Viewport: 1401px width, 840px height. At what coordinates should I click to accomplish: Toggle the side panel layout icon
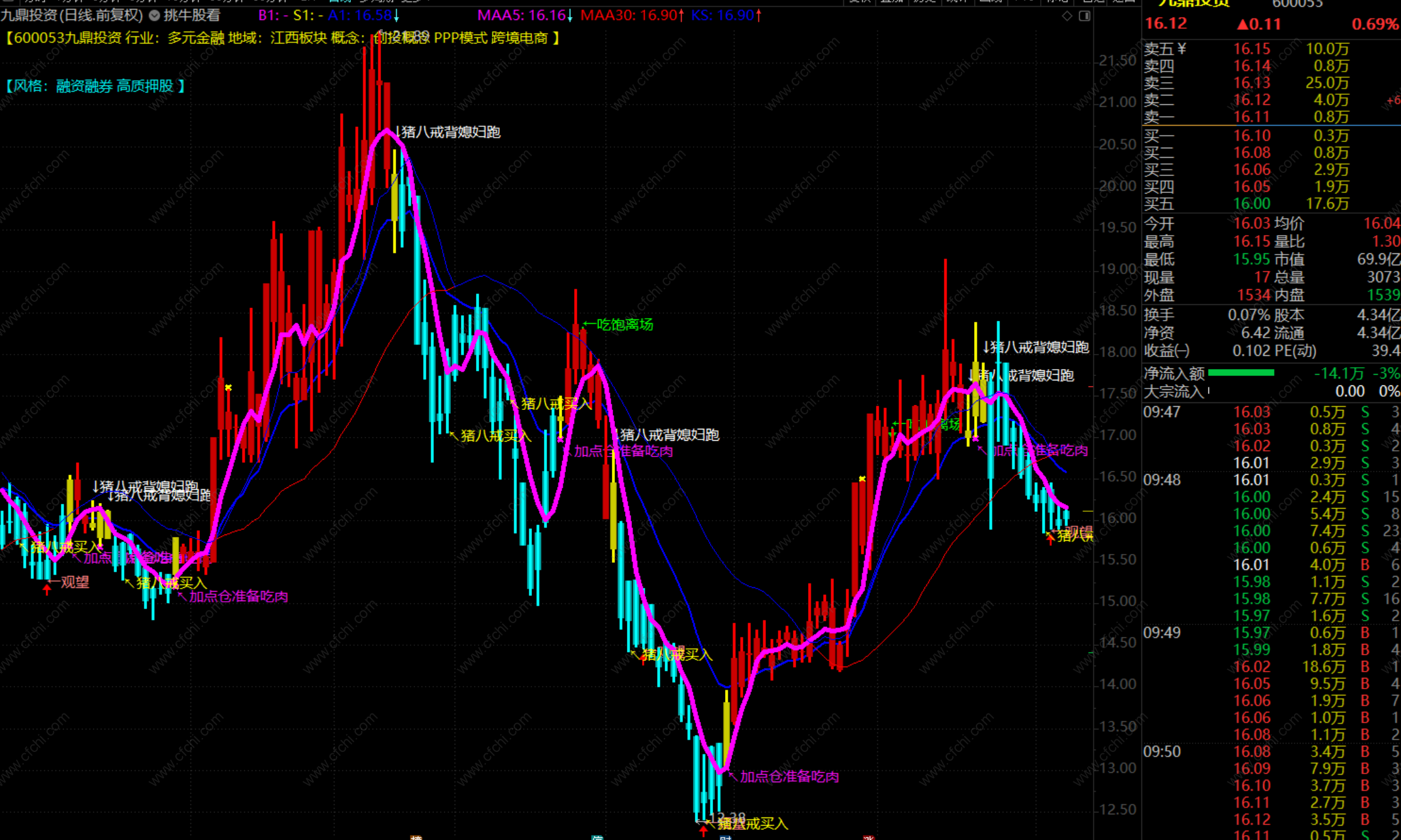click(x=1085, y=16)
